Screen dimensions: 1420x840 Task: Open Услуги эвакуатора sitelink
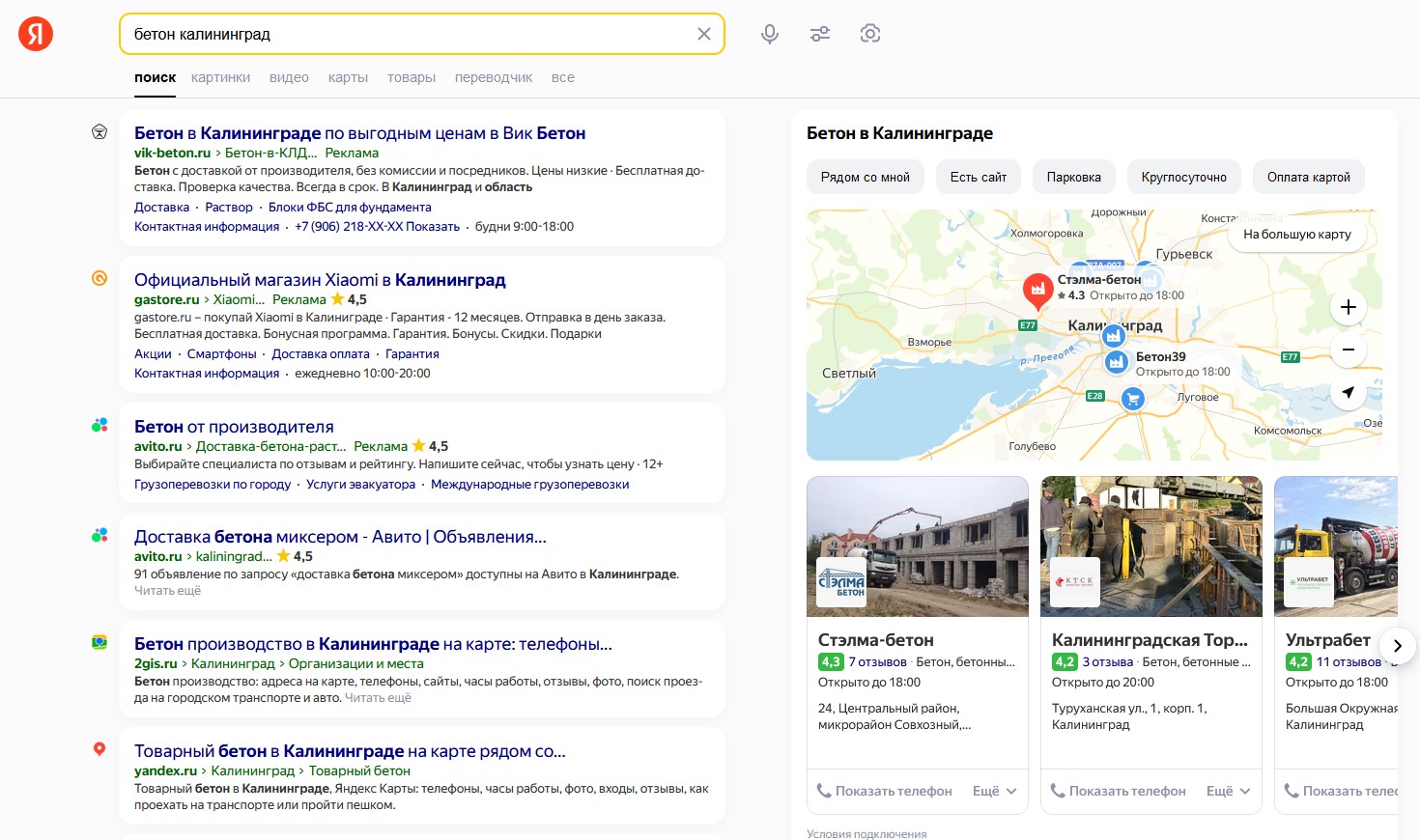360,484
